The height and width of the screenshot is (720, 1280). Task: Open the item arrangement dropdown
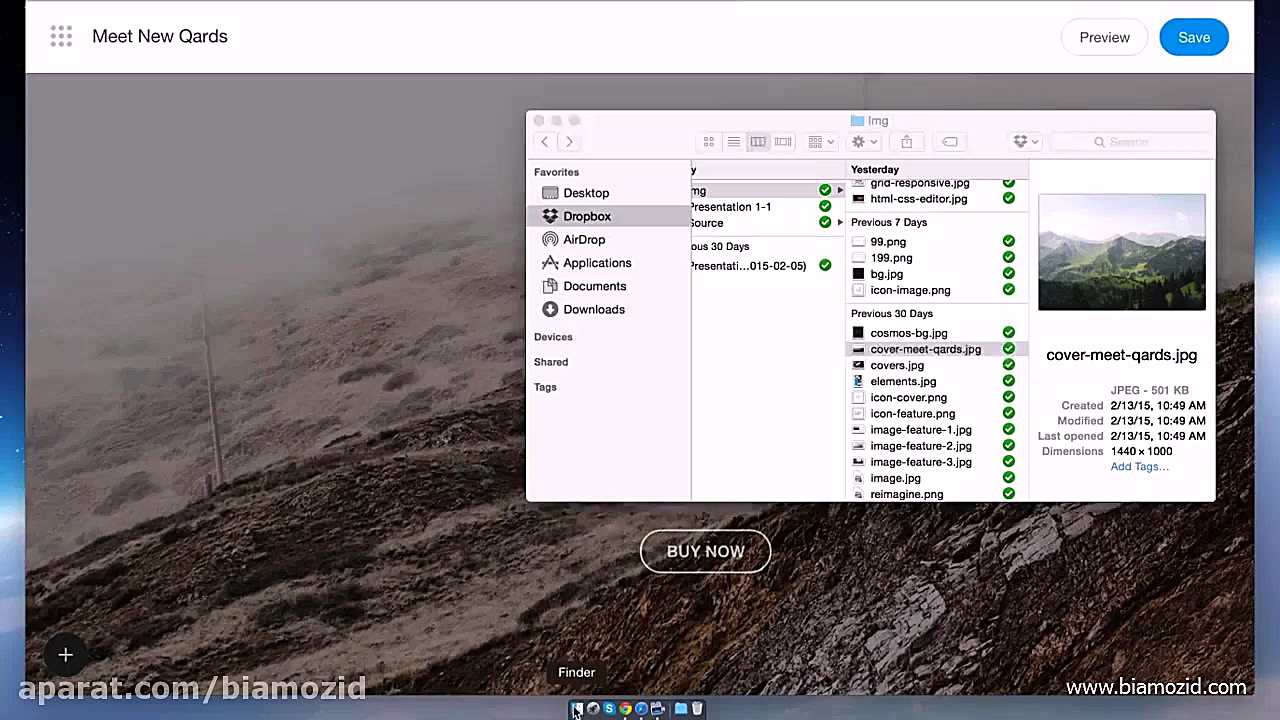coord(821,142)
